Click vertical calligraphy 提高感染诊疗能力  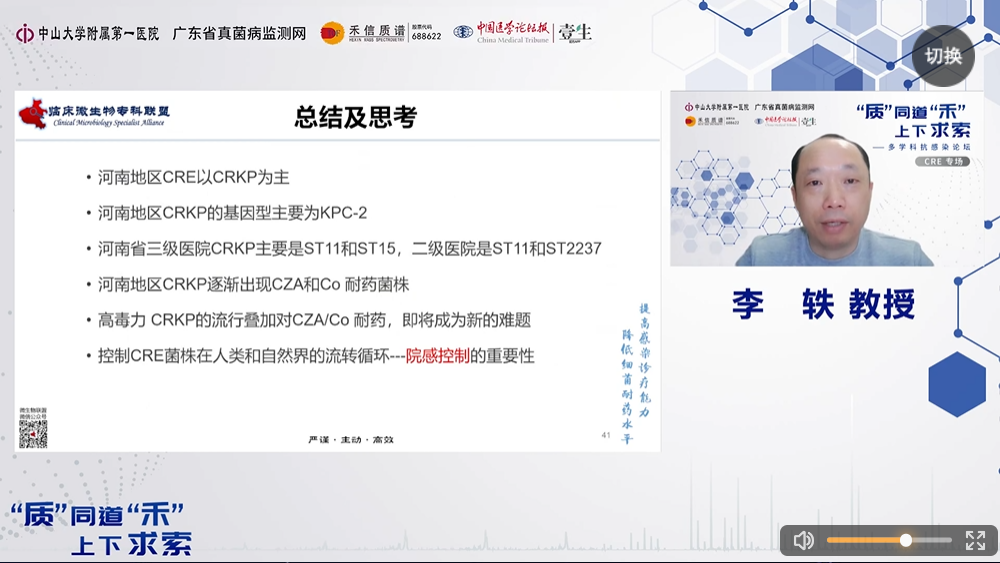(644, 360)
